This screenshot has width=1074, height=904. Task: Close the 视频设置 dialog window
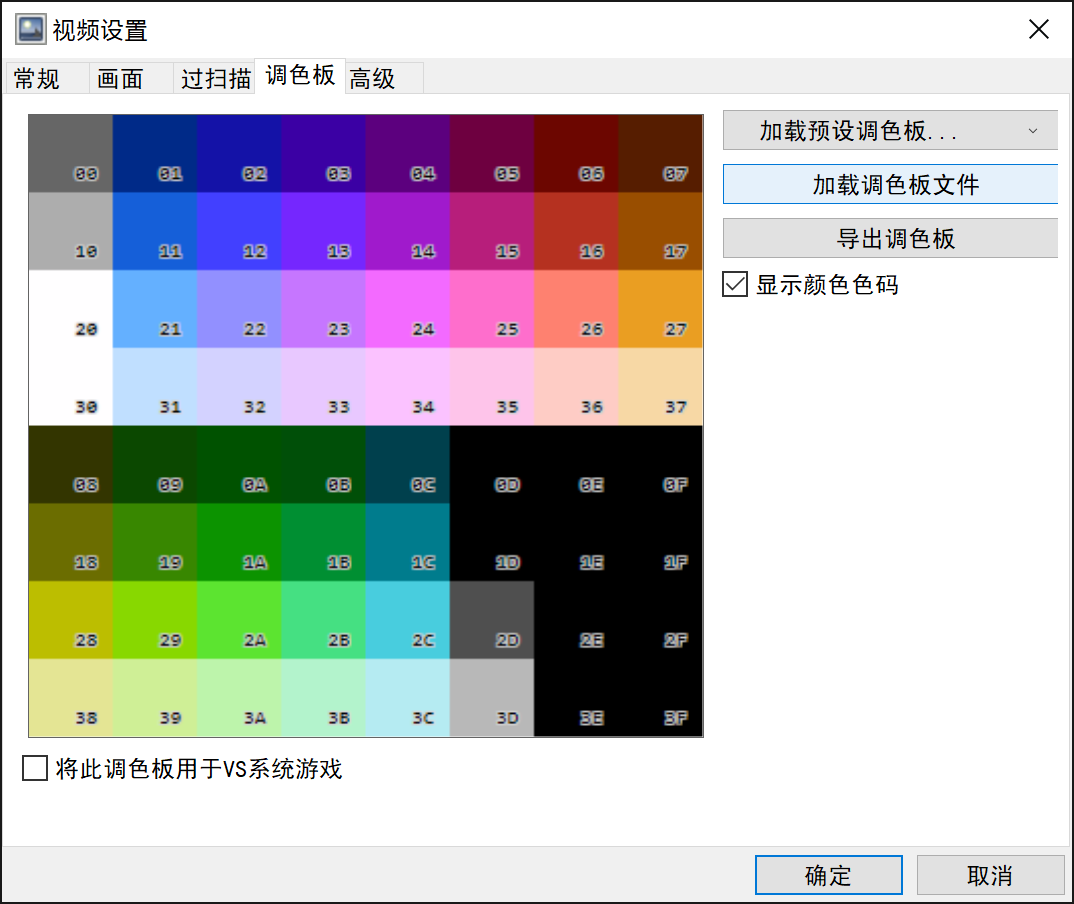pos(1038,29)
